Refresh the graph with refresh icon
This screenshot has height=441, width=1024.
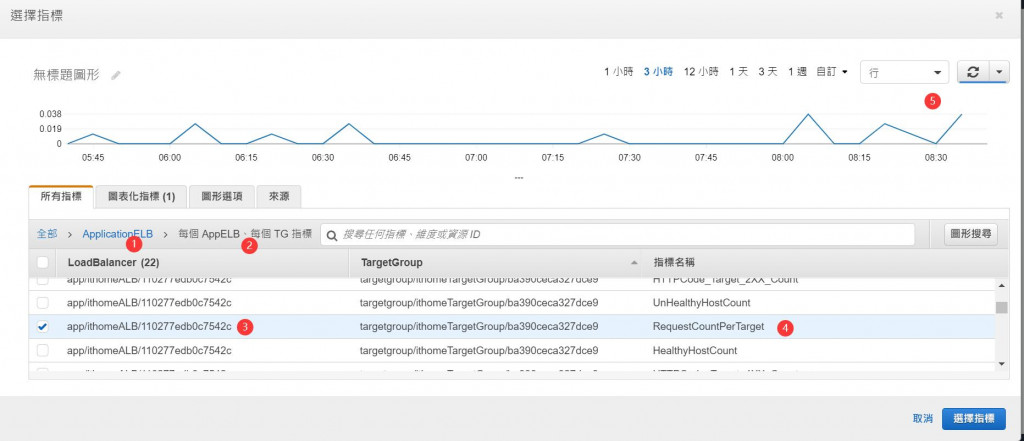pyautogui.click(x=973, y=73)
